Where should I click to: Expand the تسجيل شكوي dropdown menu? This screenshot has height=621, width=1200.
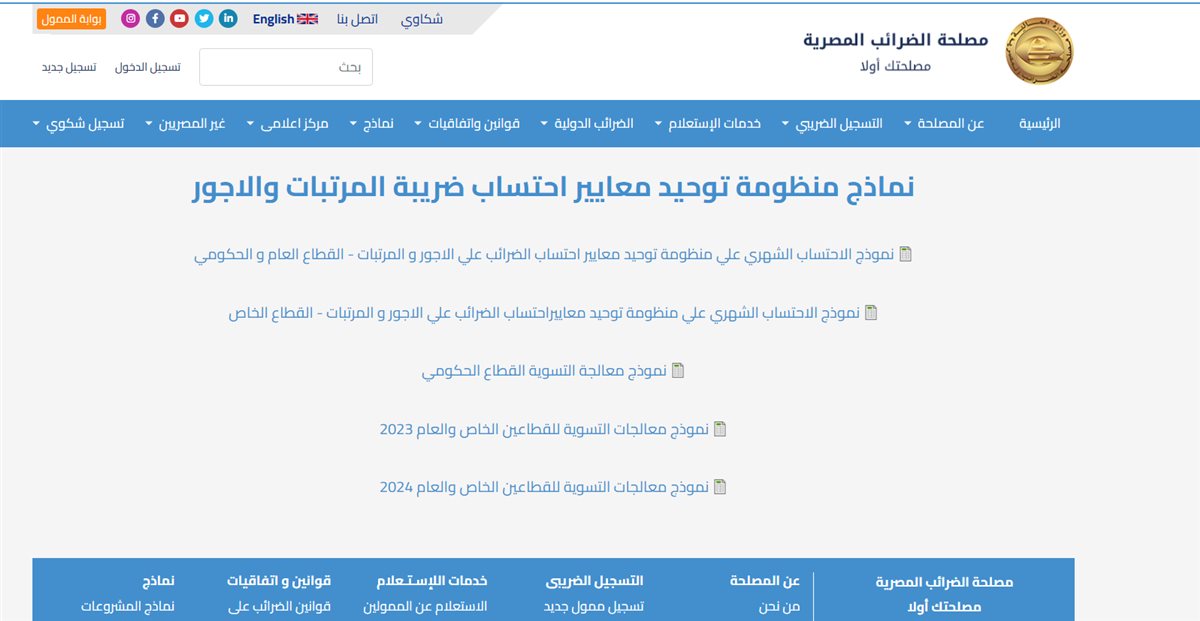(x=79, y=124)
